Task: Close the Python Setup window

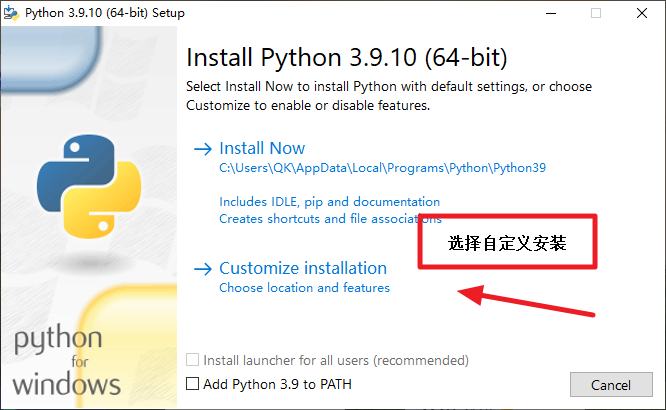Action: click(x=642, y=13)
